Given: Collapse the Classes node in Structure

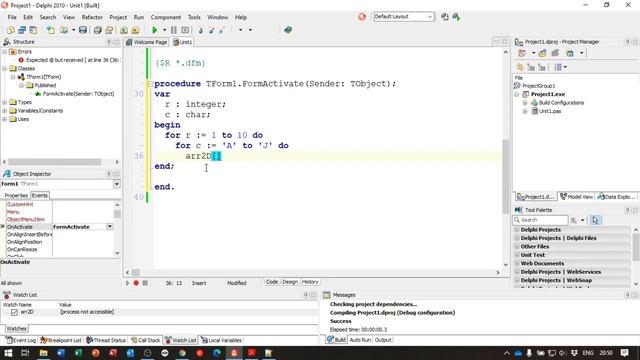Looking at the screenshot, I should (x=4, y=69).
